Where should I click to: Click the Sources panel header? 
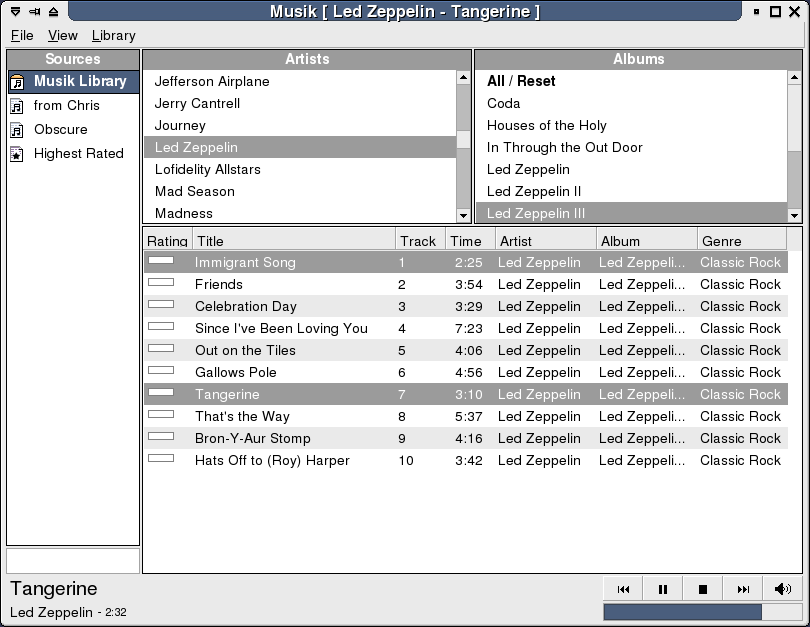point(73,59)
